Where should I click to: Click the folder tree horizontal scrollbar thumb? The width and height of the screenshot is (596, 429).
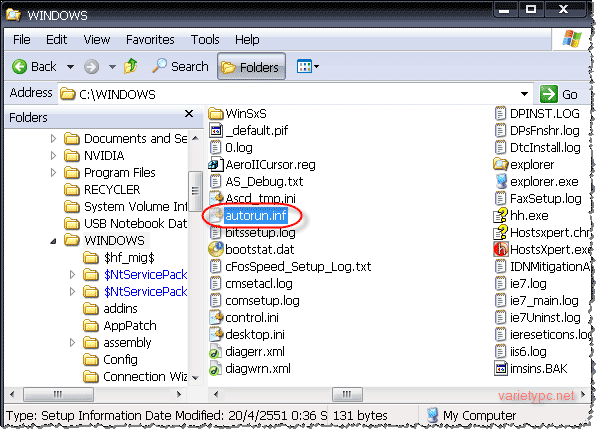58,394
